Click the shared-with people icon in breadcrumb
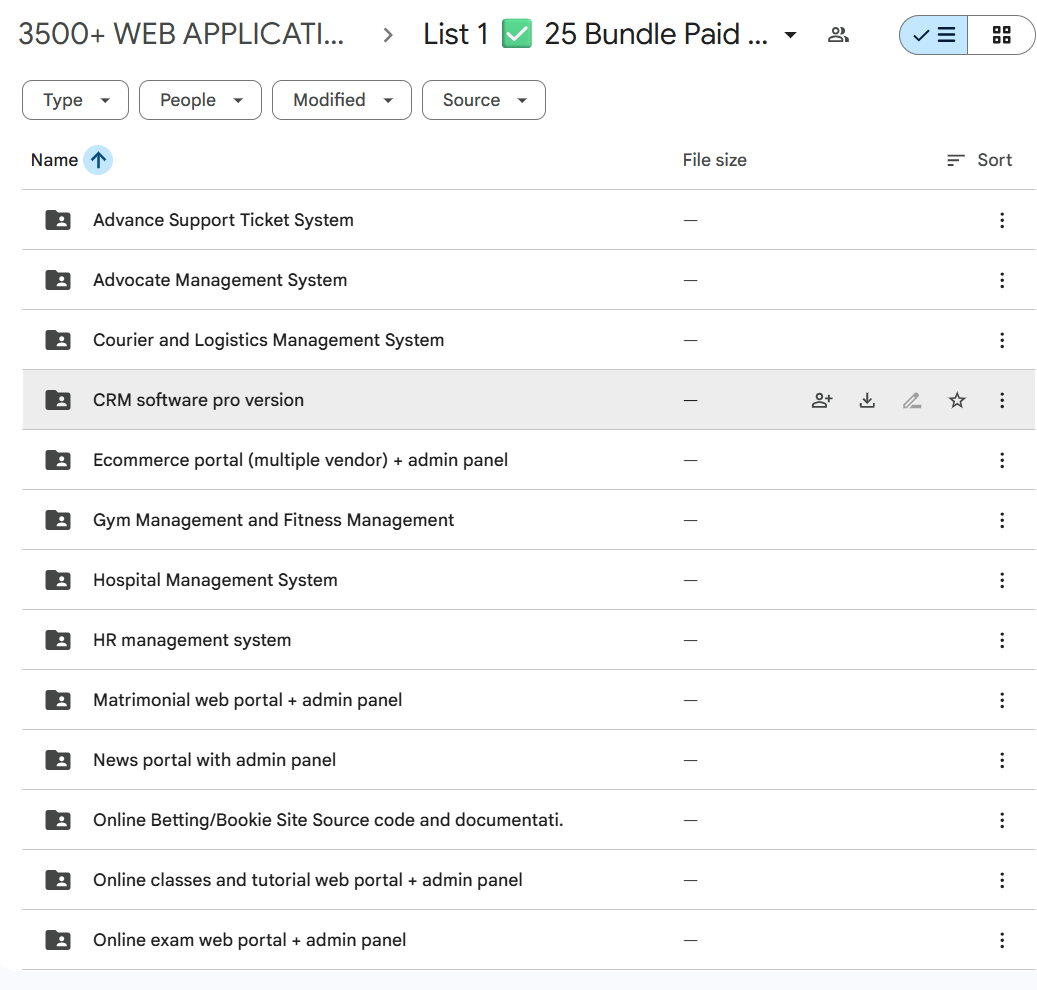 (x=838, y=35)
